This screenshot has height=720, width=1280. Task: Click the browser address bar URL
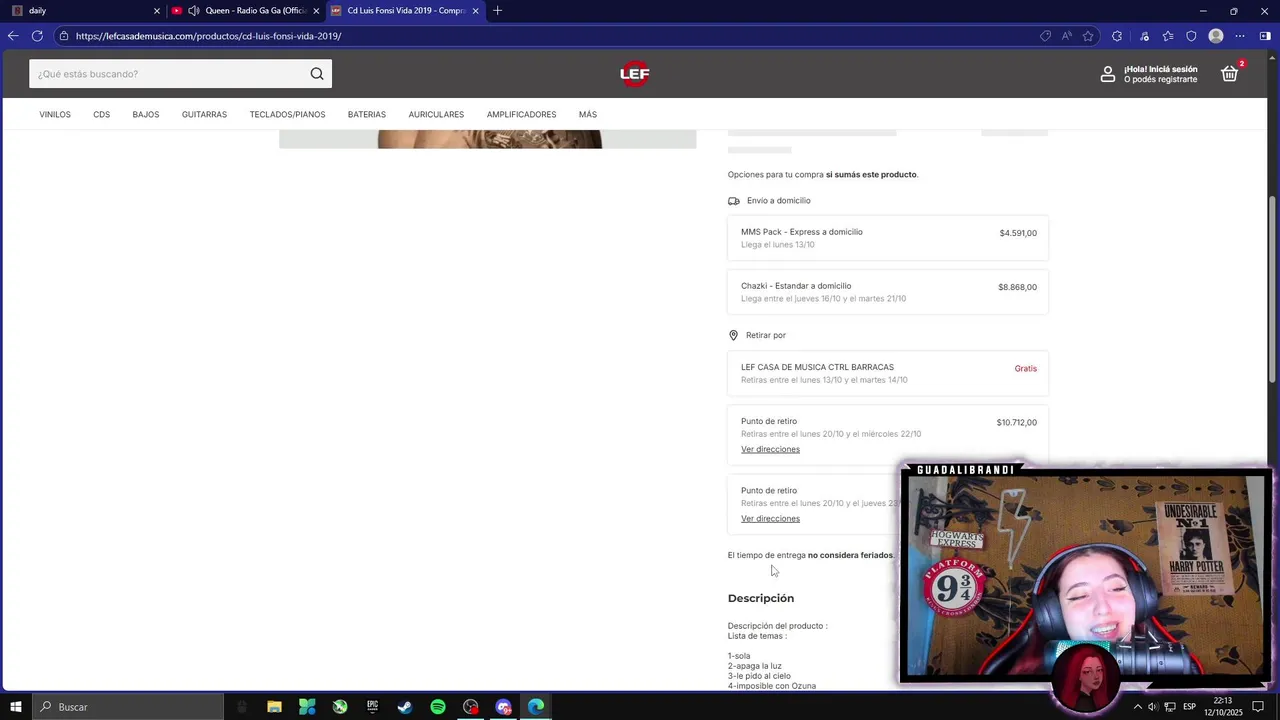(208, 36)
